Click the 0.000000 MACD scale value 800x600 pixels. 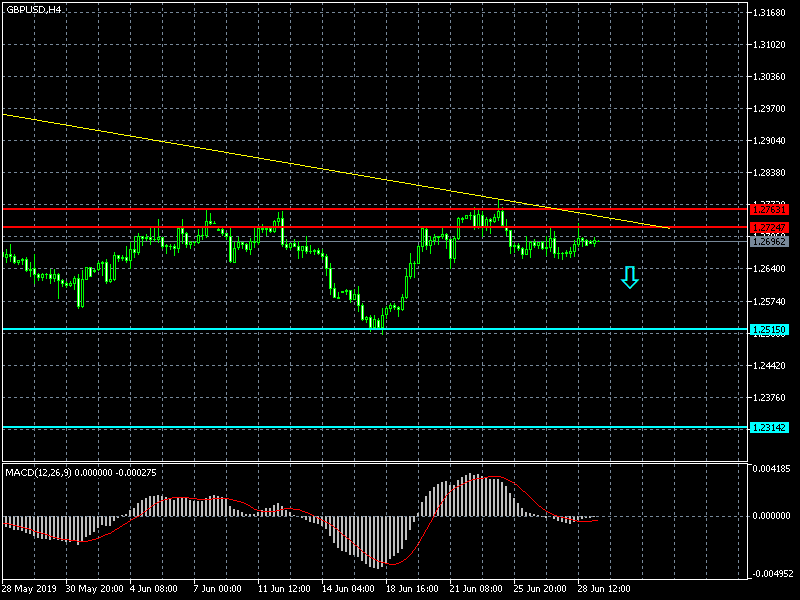[771, 516]
